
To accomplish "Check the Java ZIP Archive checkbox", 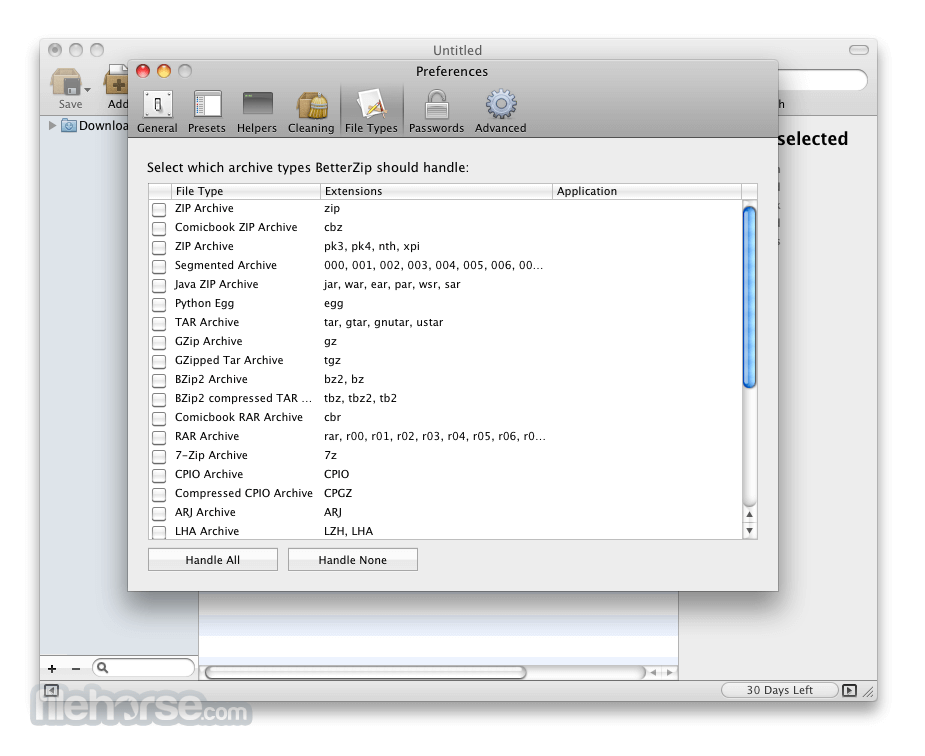I will pos(159,285).
